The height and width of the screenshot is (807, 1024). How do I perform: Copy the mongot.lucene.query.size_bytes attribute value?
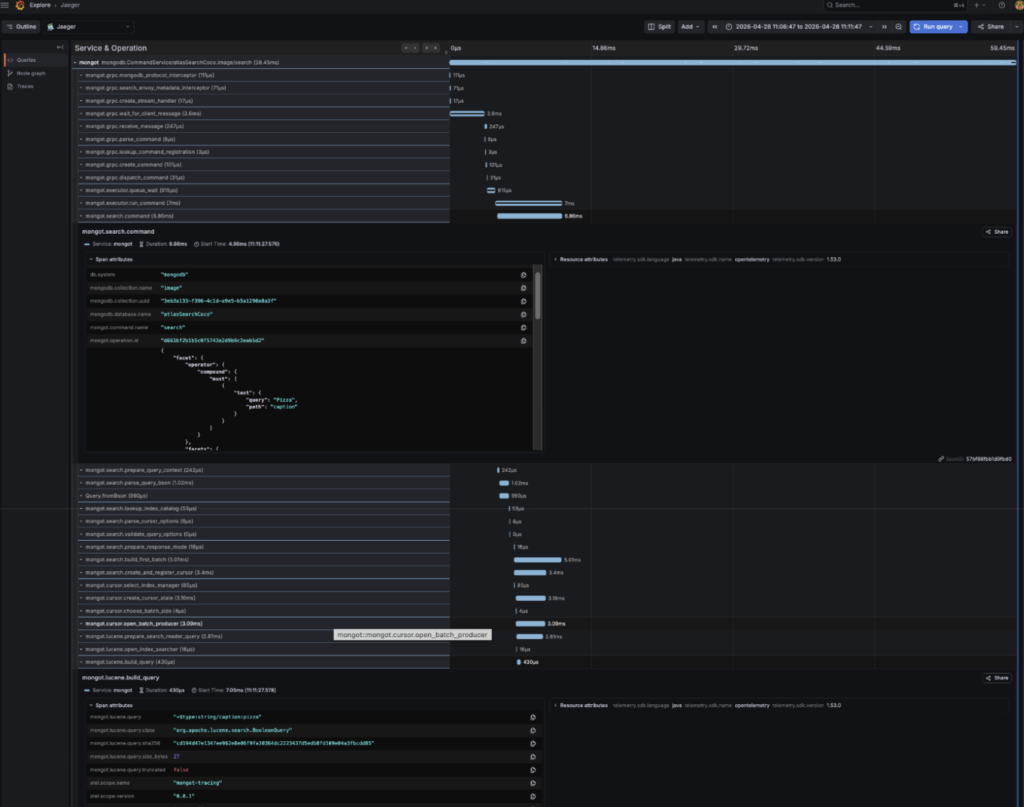(533, 757)
